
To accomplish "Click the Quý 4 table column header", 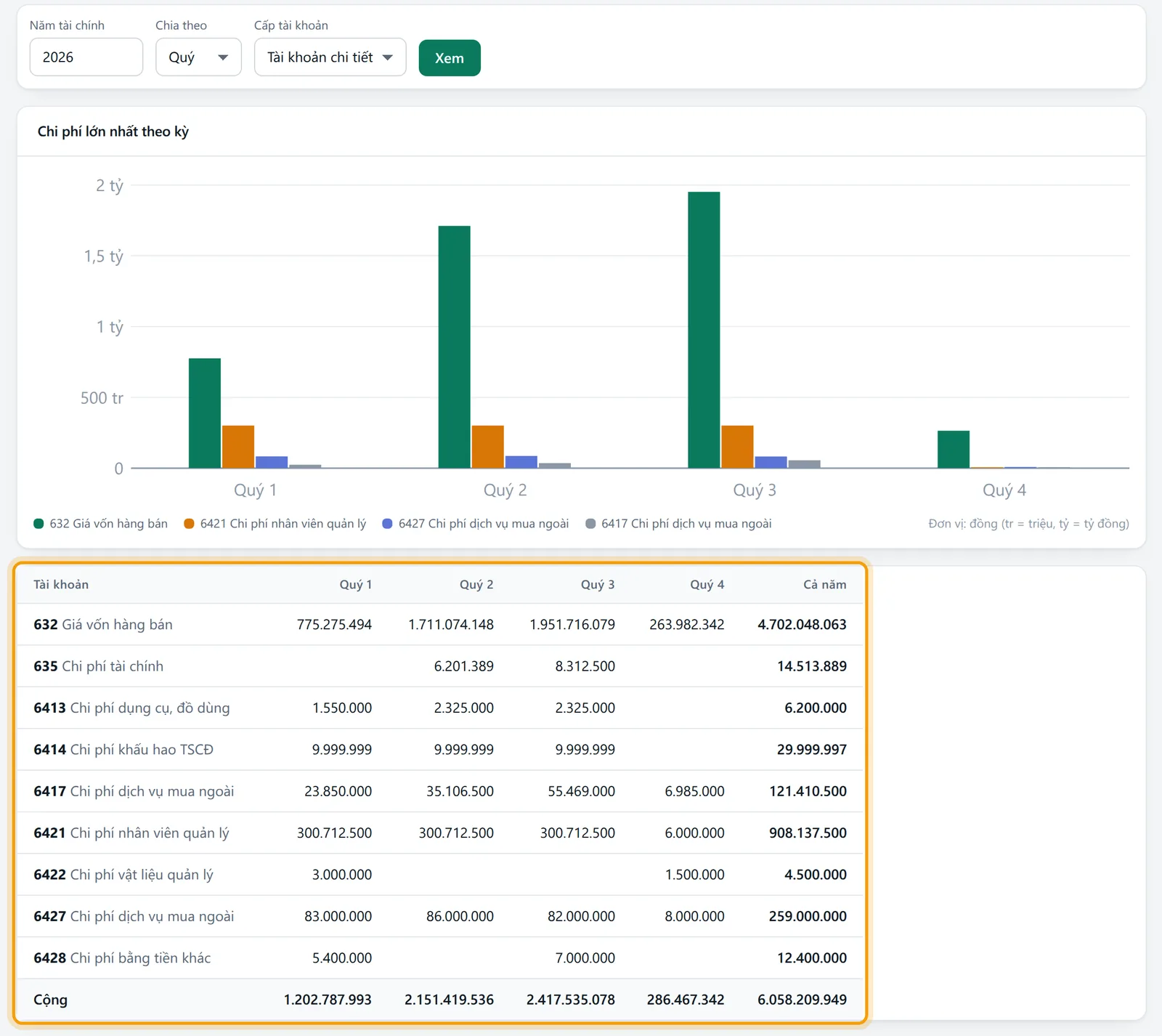I will point(707,585).
